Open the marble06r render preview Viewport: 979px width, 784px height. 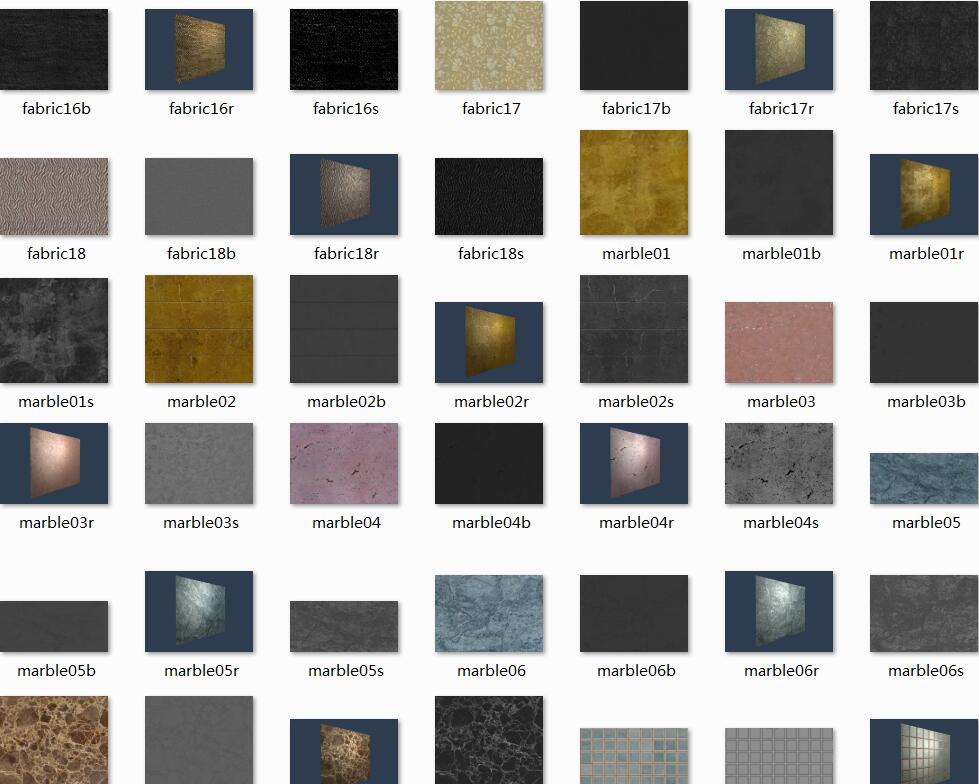(x=779, y=612)
